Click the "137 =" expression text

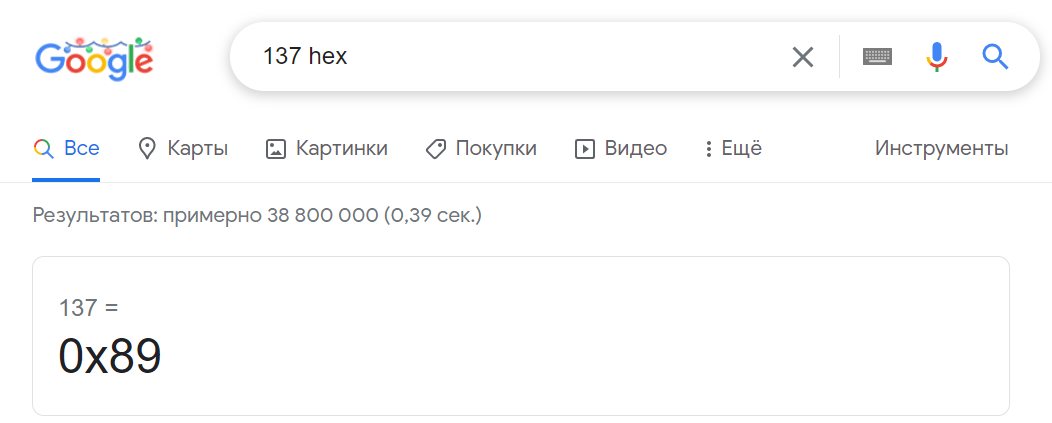tap(89, 308)
